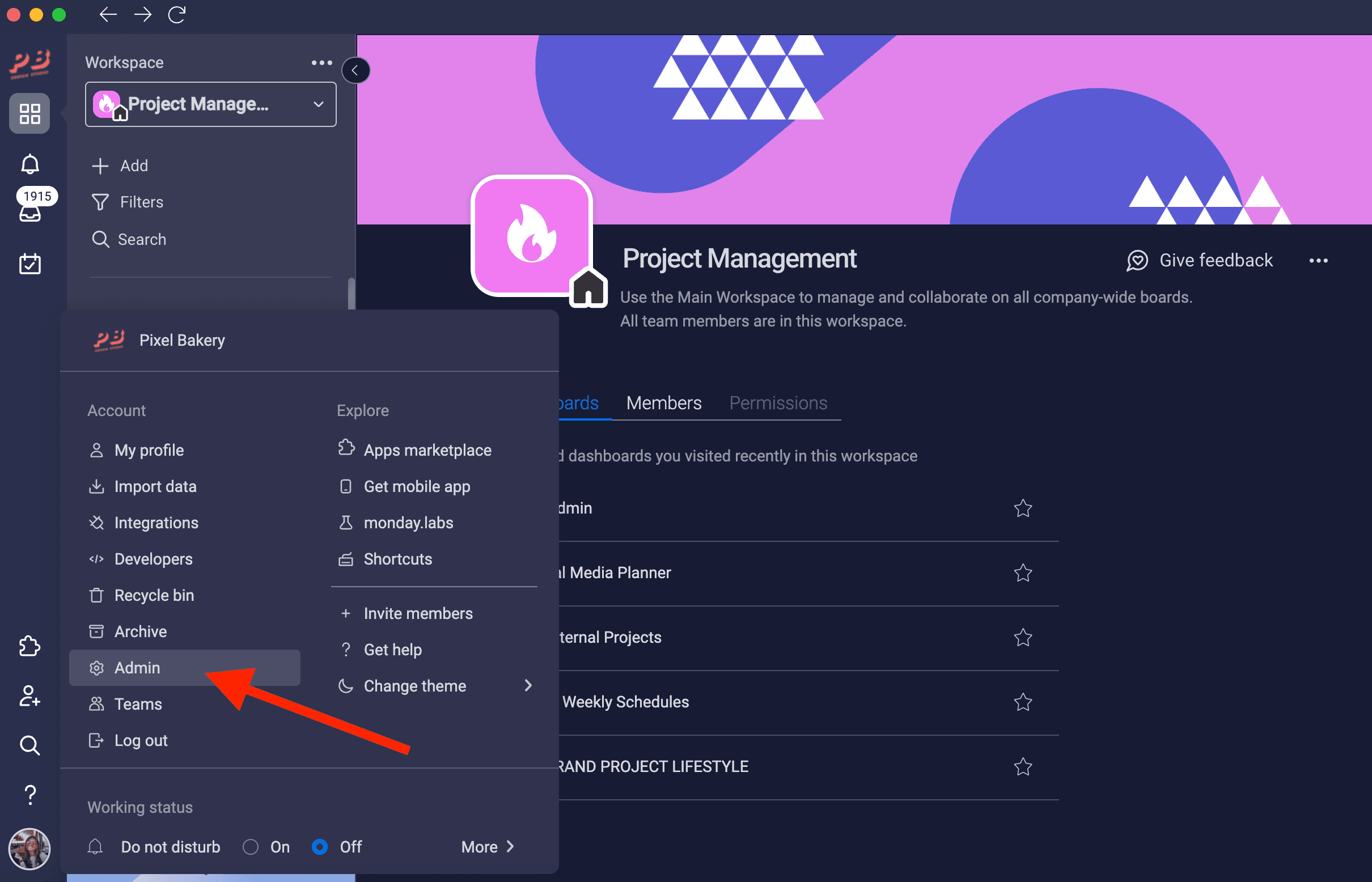Image resolution: width=1372 pixels, height=882 pixels.
Task: Click the monday.labs icon
Action: 346,522
